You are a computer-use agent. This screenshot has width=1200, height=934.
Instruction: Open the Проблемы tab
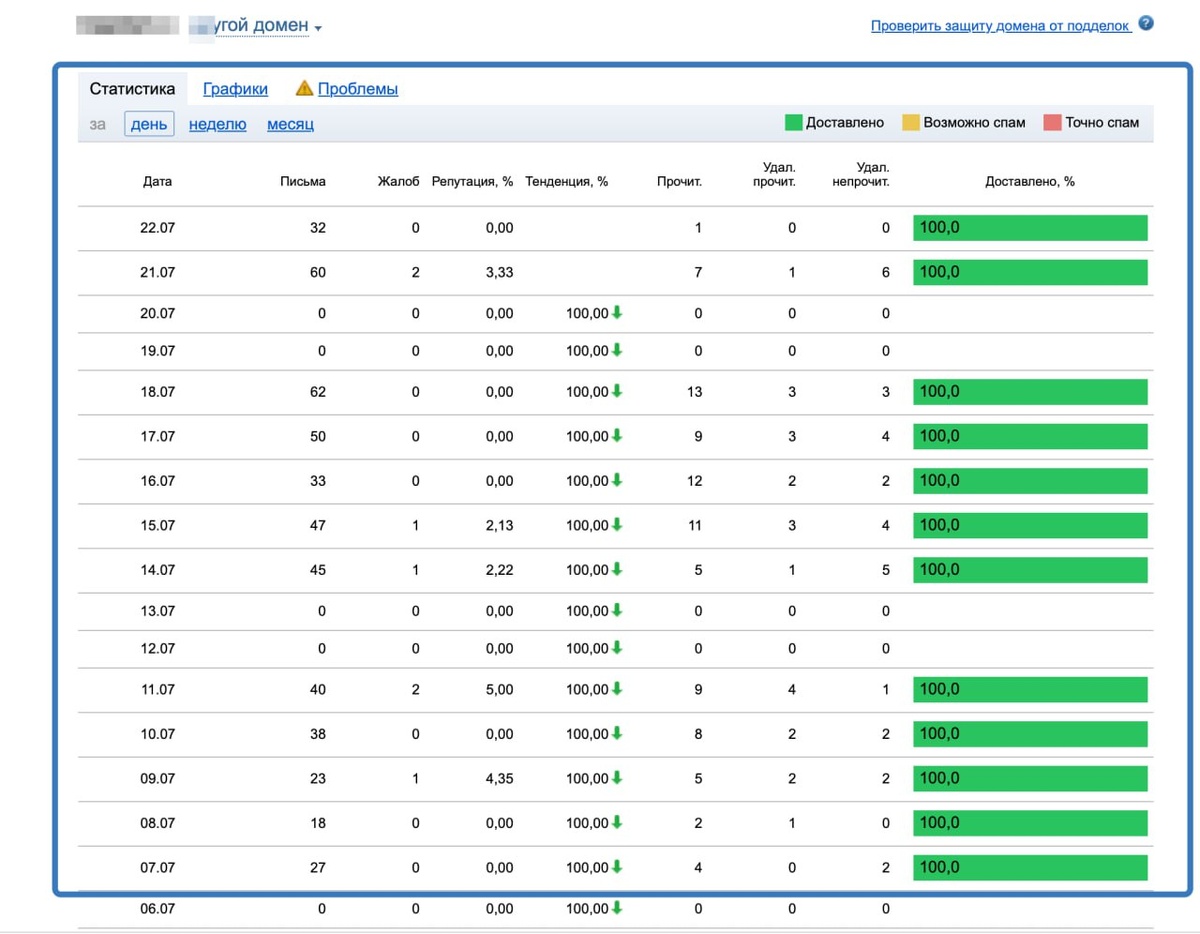pos(358,89)
